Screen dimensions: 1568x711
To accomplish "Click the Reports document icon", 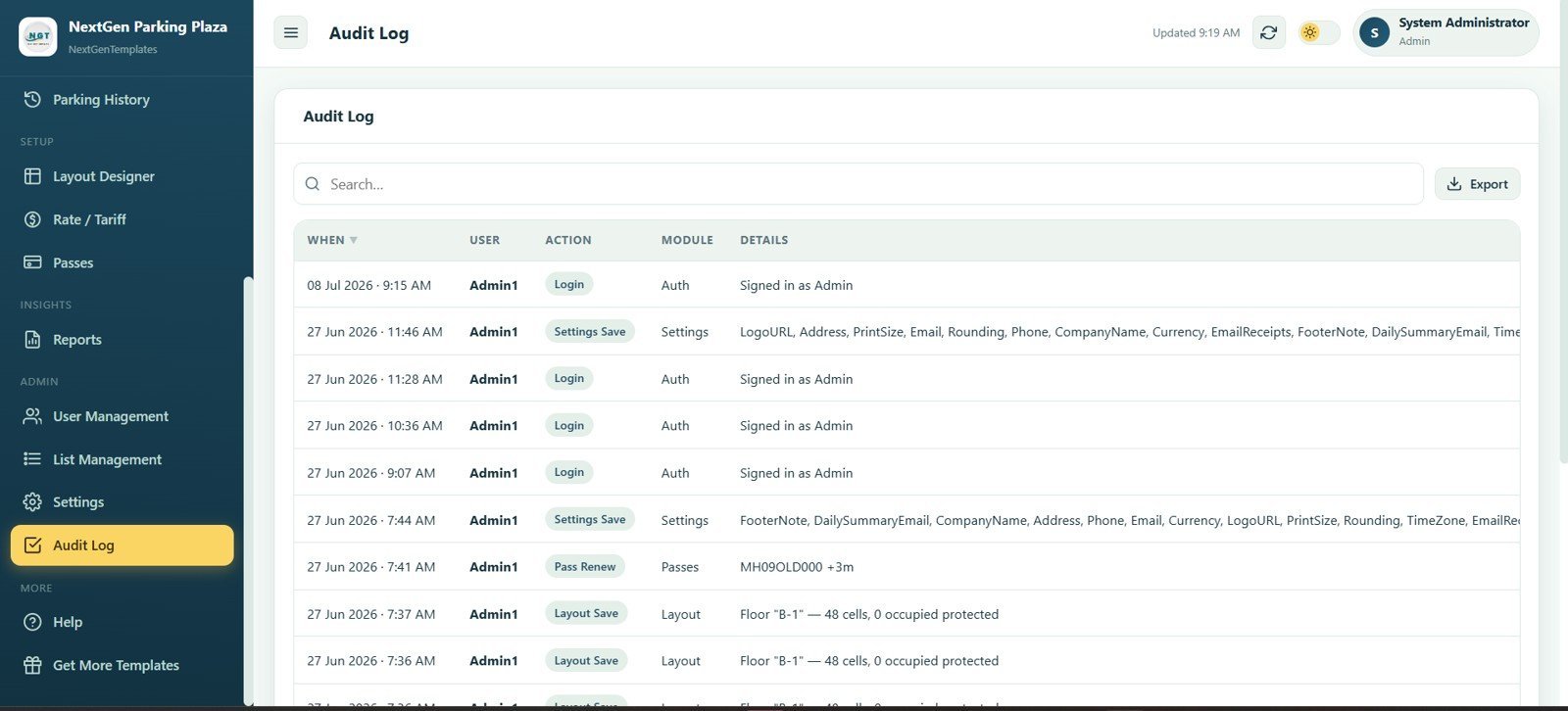I will 32,340.
